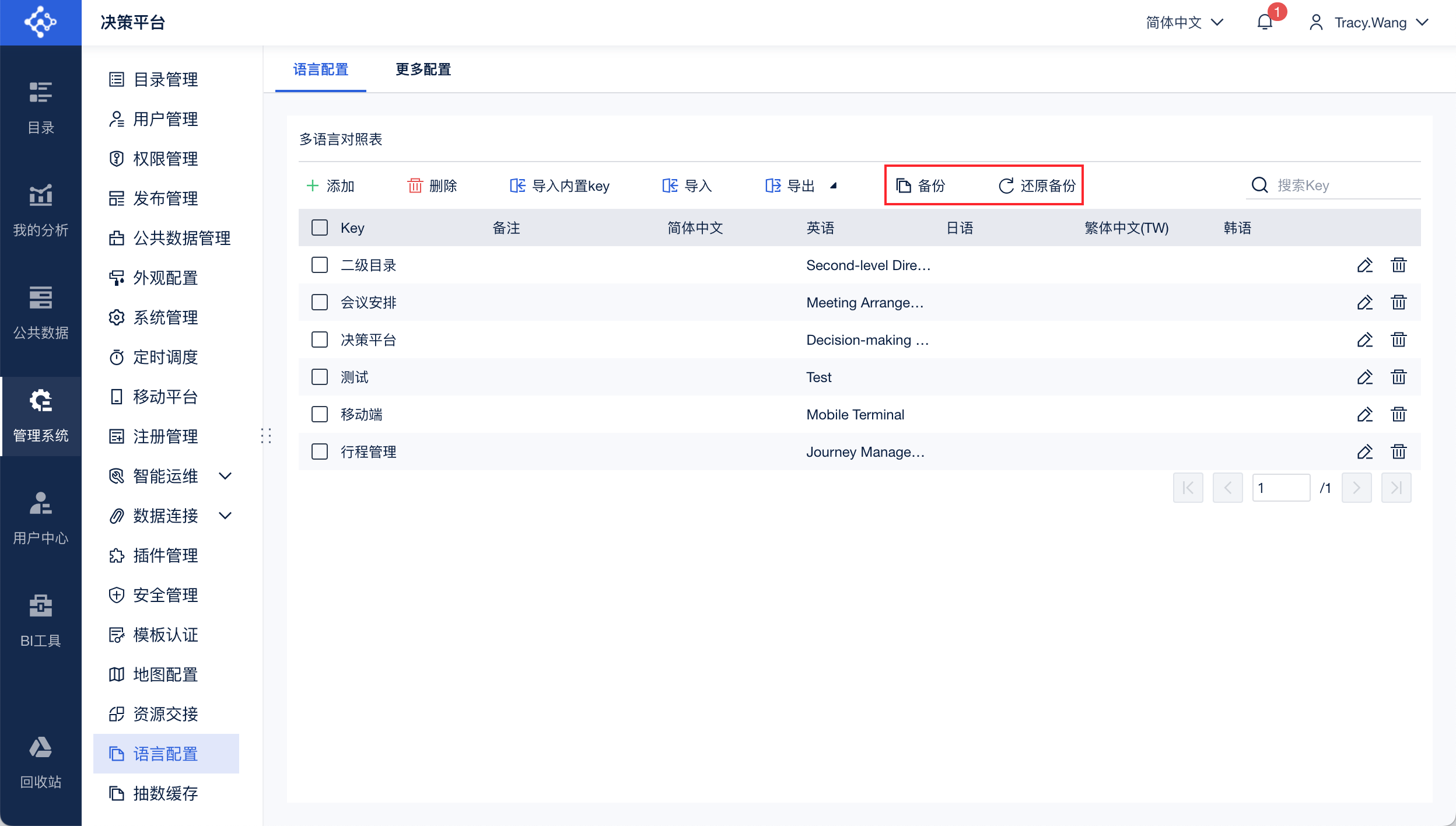Click edit pencil for 二级目录 row
This screenshot has width=1456, height=826.
click(1364, 265)
